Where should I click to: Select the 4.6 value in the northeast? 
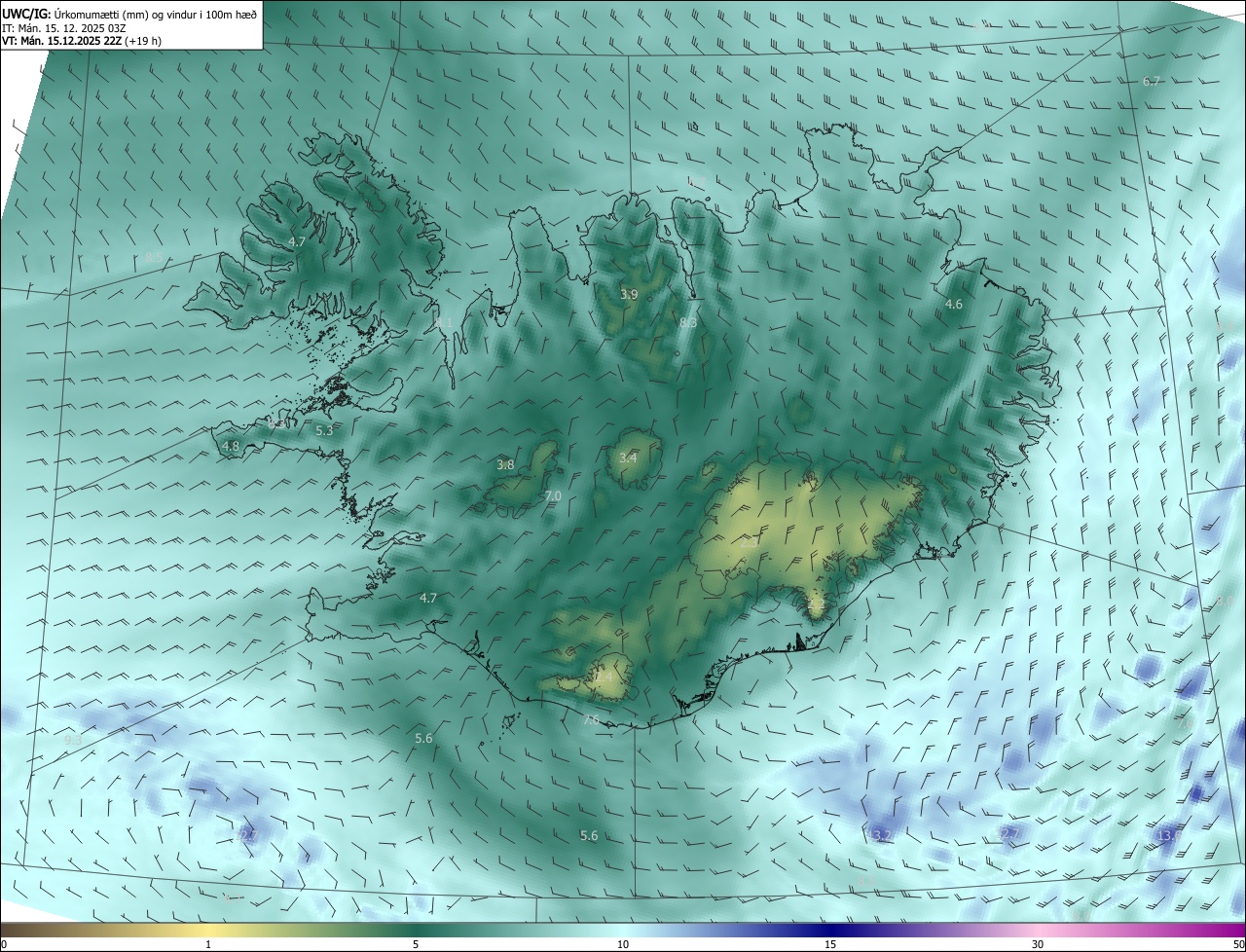tap(954, 305)
